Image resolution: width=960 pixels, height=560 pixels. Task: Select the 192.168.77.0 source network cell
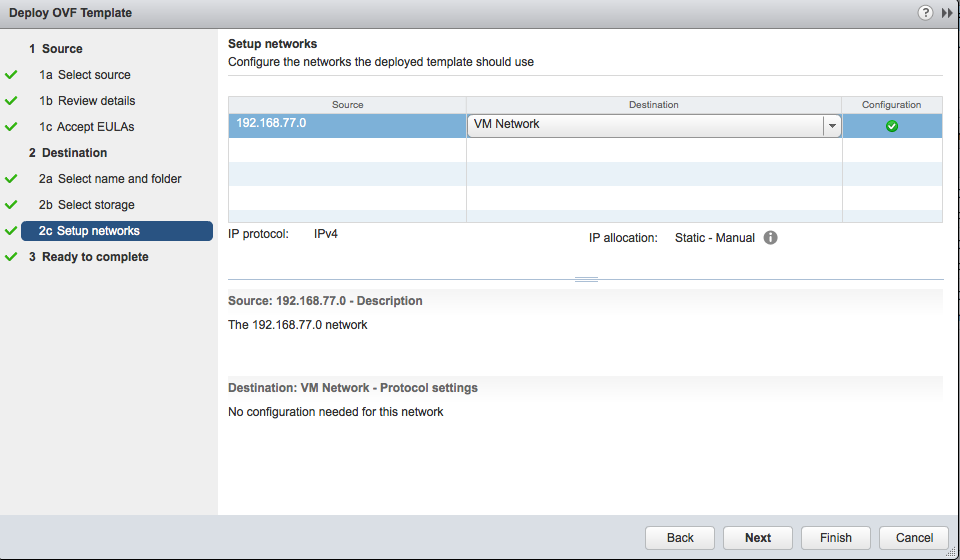pyautogui.click(x=347, y=125)
